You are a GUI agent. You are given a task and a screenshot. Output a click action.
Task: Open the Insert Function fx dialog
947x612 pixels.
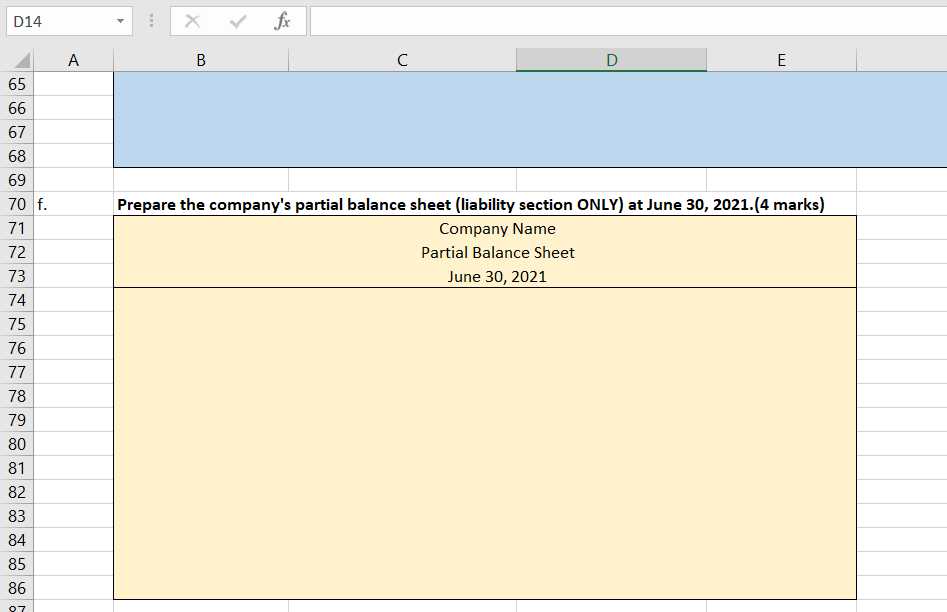coord(282,21)
